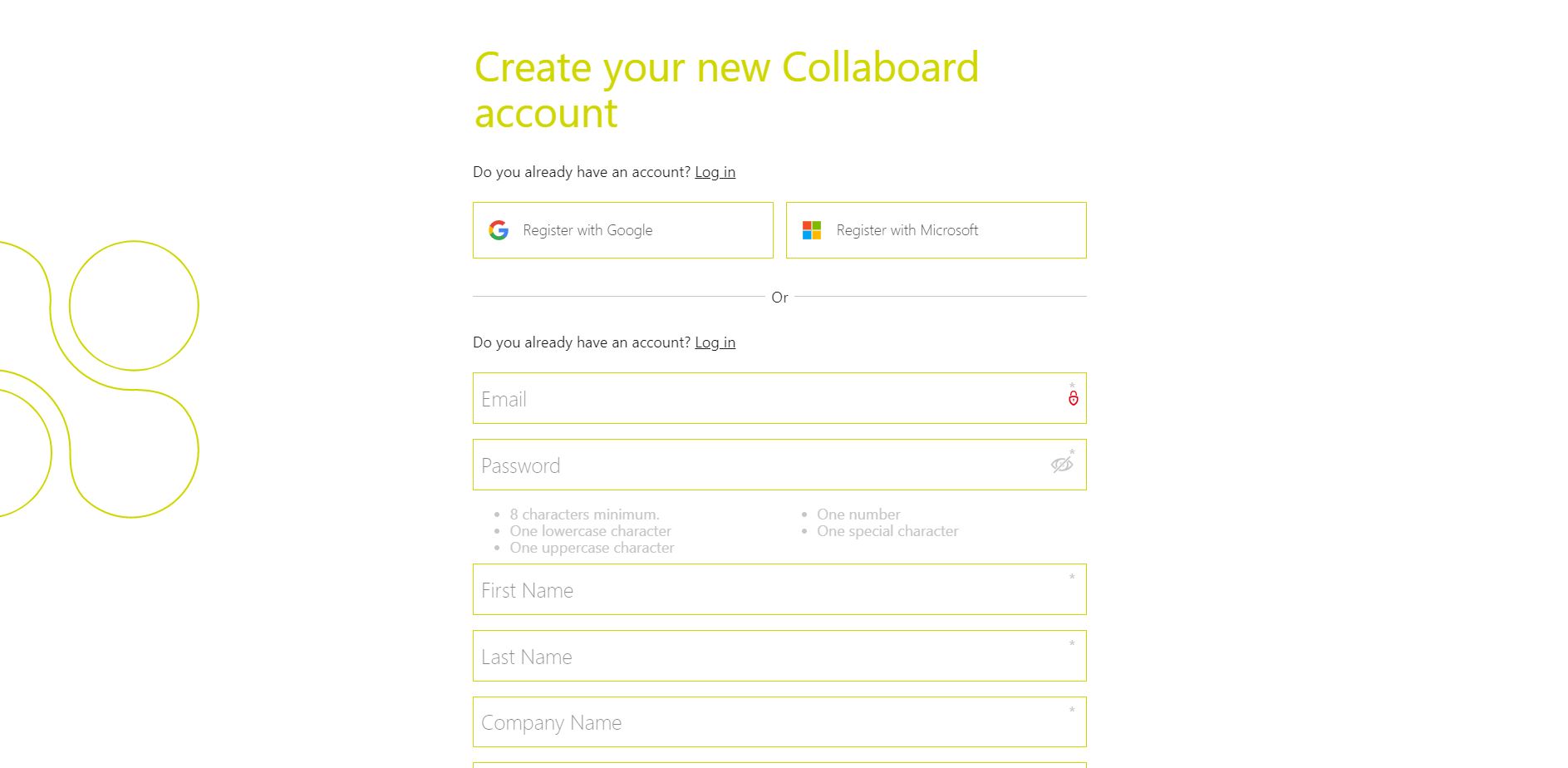Click inside the Password input field
Viewport: 1568px width, 768px height.
pos(748,465)
